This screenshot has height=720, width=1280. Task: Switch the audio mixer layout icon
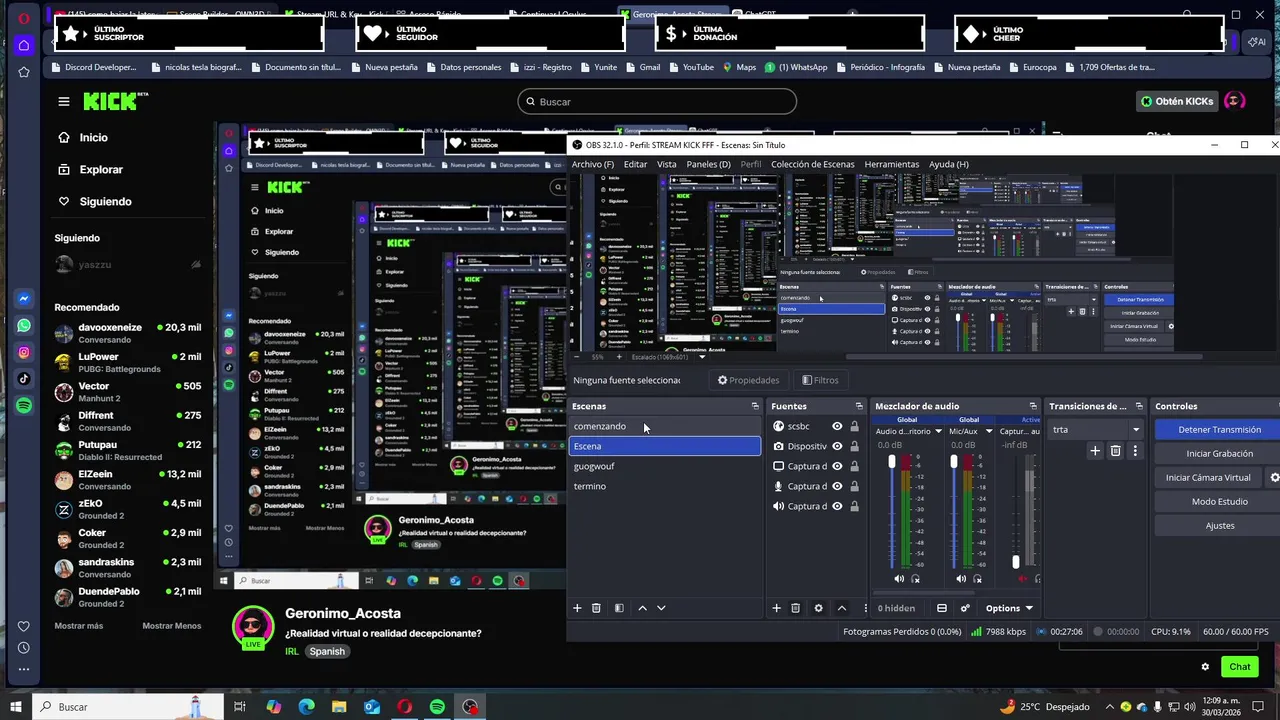pos(942,608)
